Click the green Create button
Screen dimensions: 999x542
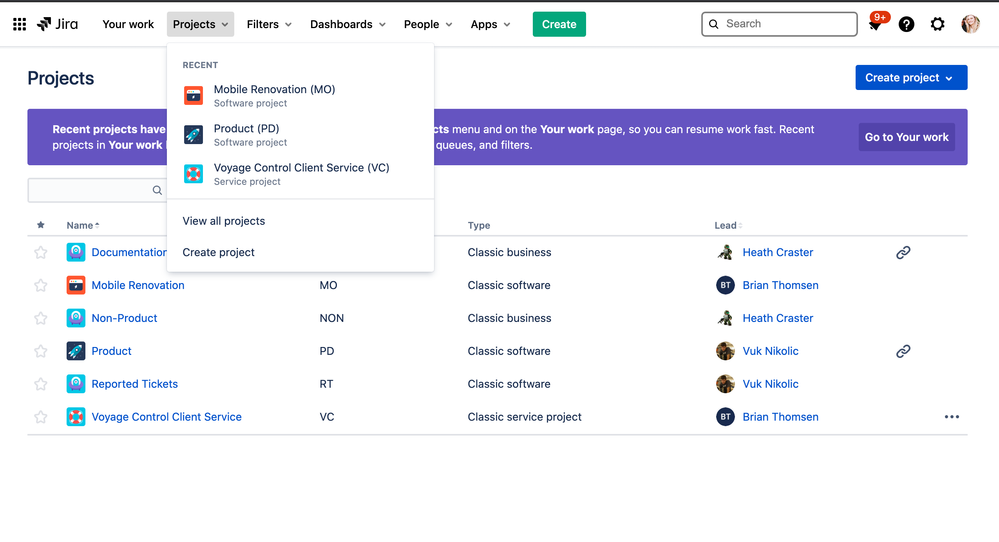[x=559, y=24]
